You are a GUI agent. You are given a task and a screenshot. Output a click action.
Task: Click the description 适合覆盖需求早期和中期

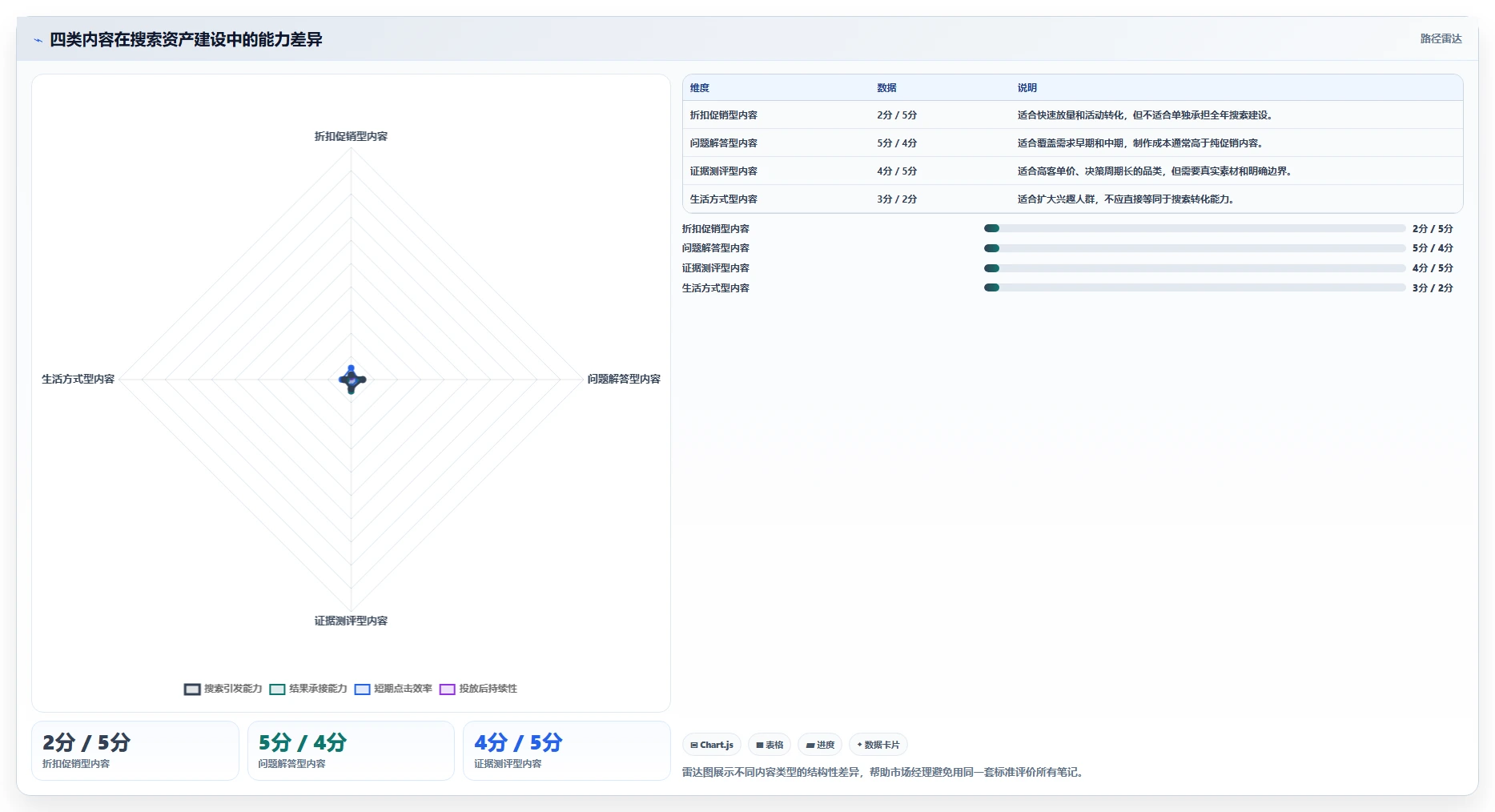click(x=1140, y=143)
